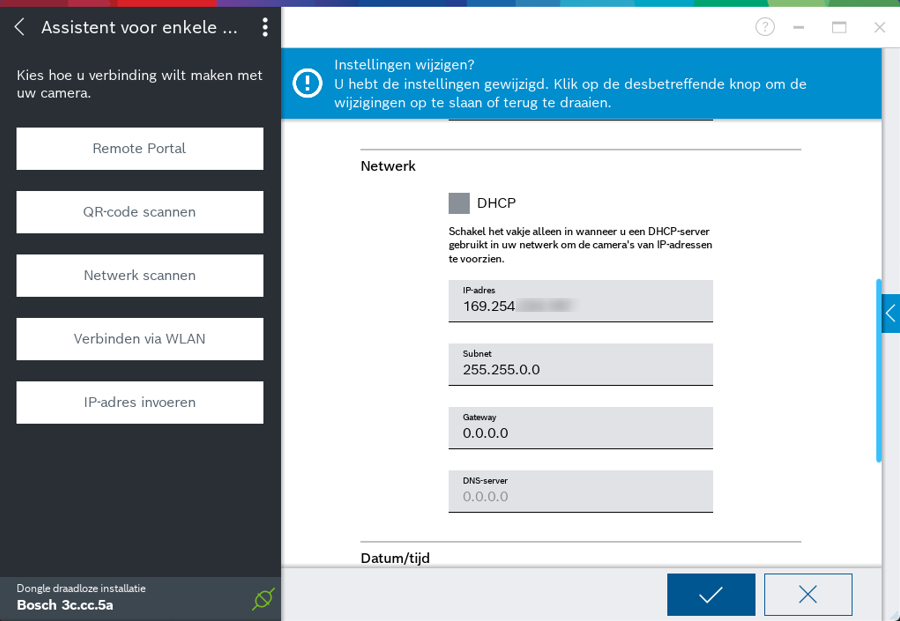Click the USB dongle connection status icon
The height and width of the screenshot is (621, 900).
[x=263, y=599]
